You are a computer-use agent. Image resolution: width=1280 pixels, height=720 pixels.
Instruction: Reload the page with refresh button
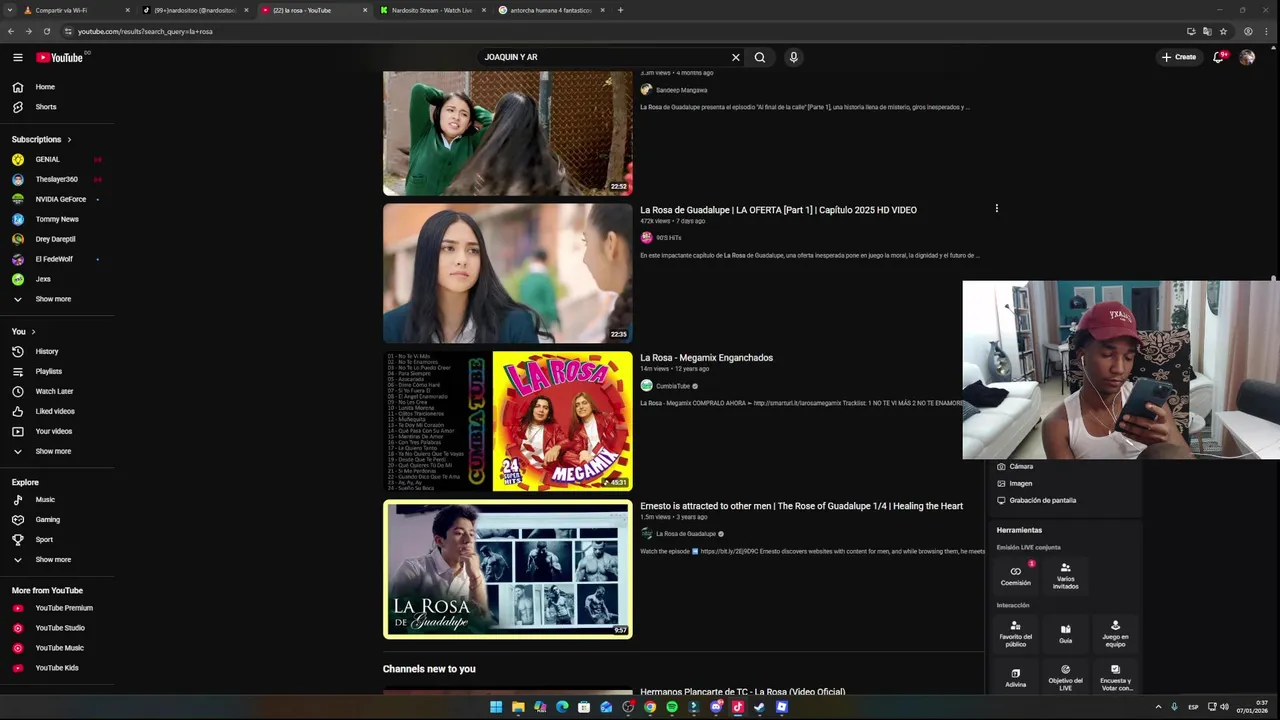46,31
